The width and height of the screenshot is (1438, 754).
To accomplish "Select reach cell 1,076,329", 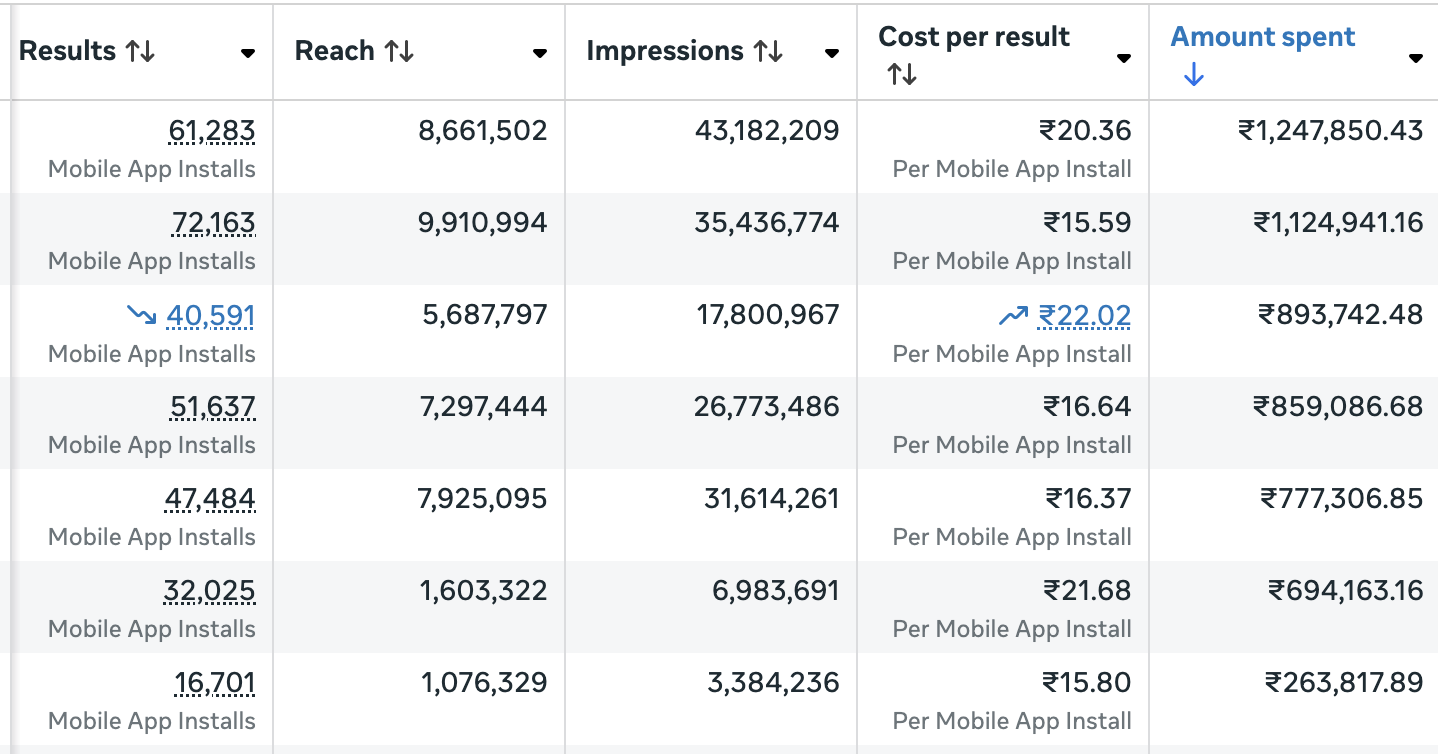I will point(484,683).
